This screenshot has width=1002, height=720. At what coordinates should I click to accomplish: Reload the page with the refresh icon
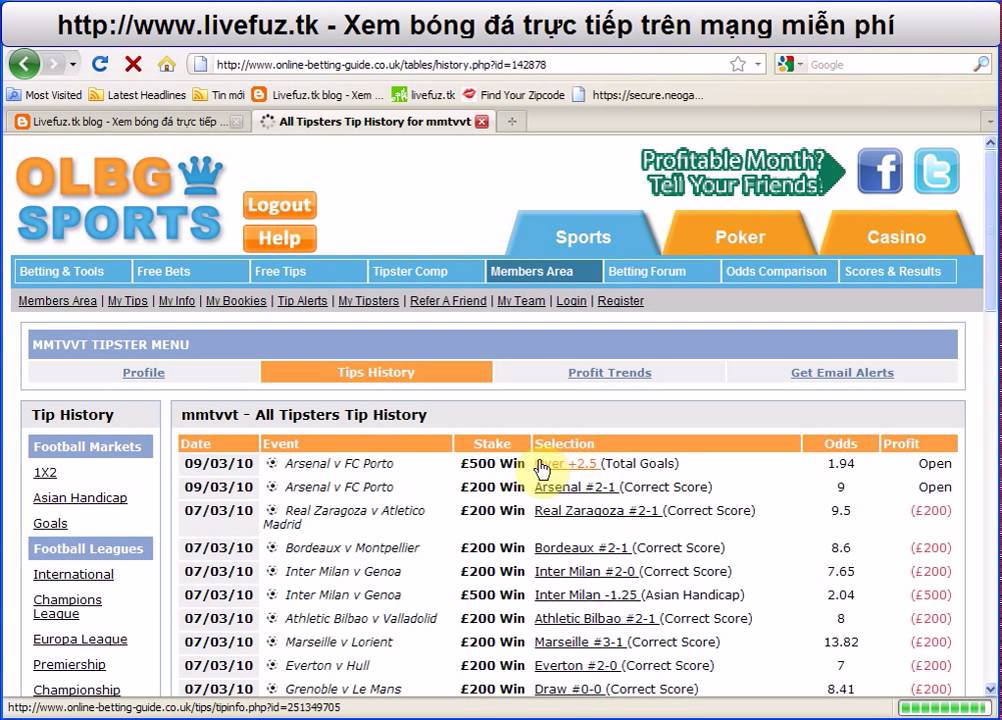(x=100, y=64)
